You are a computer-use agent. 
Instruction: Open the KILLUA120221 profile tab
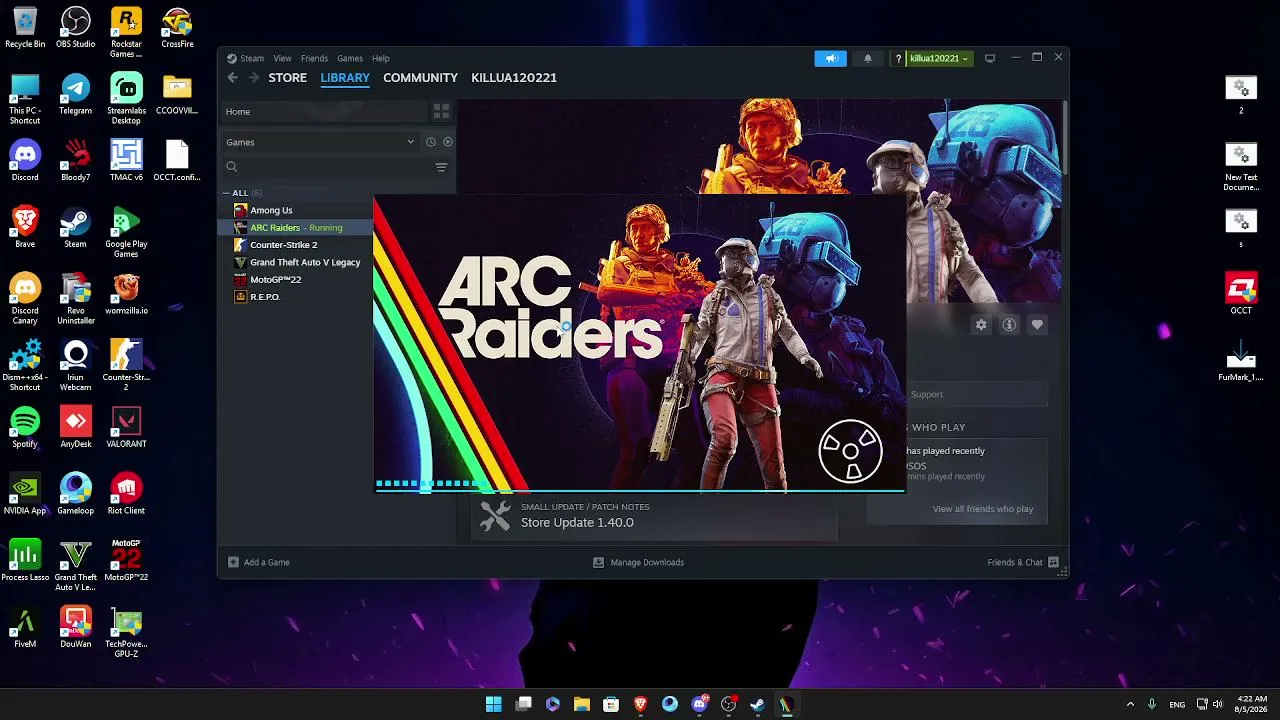514,77
